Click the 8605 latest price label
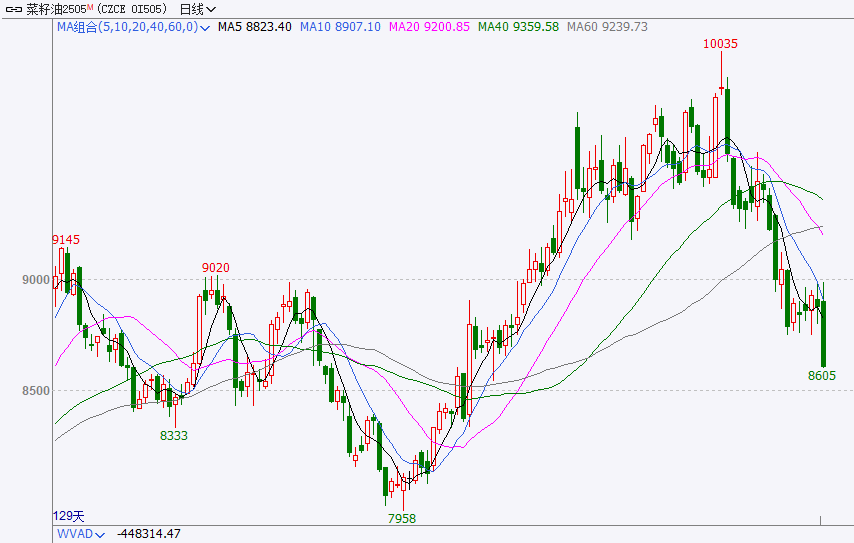 pos(821,376)
